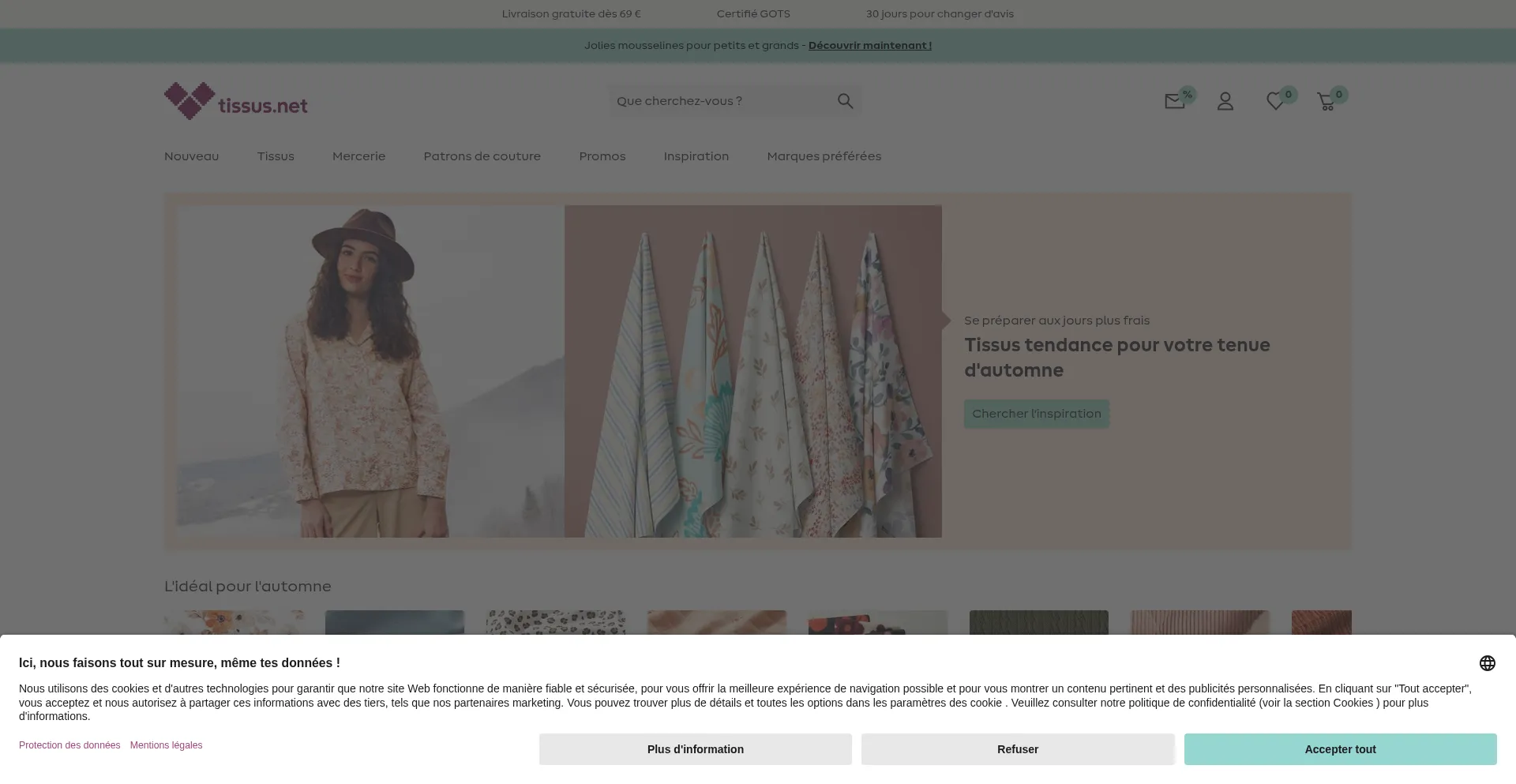Open Mentions légales link
This screenshot has height=784, width=1516.
click(167, 745)
